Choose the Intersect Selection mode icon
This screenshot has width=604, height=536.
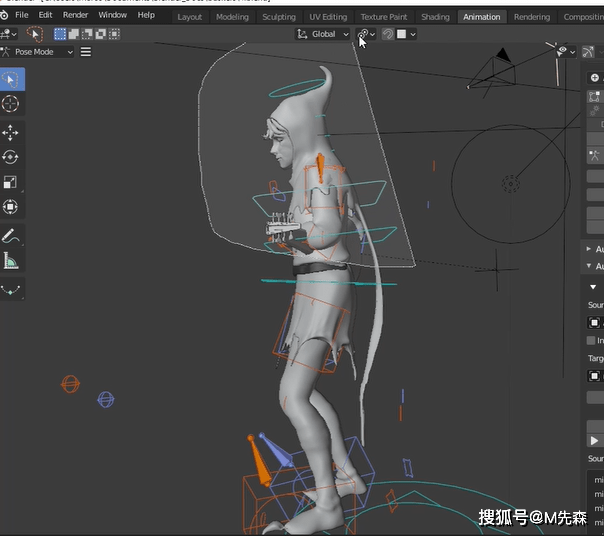tap(114, 34)
